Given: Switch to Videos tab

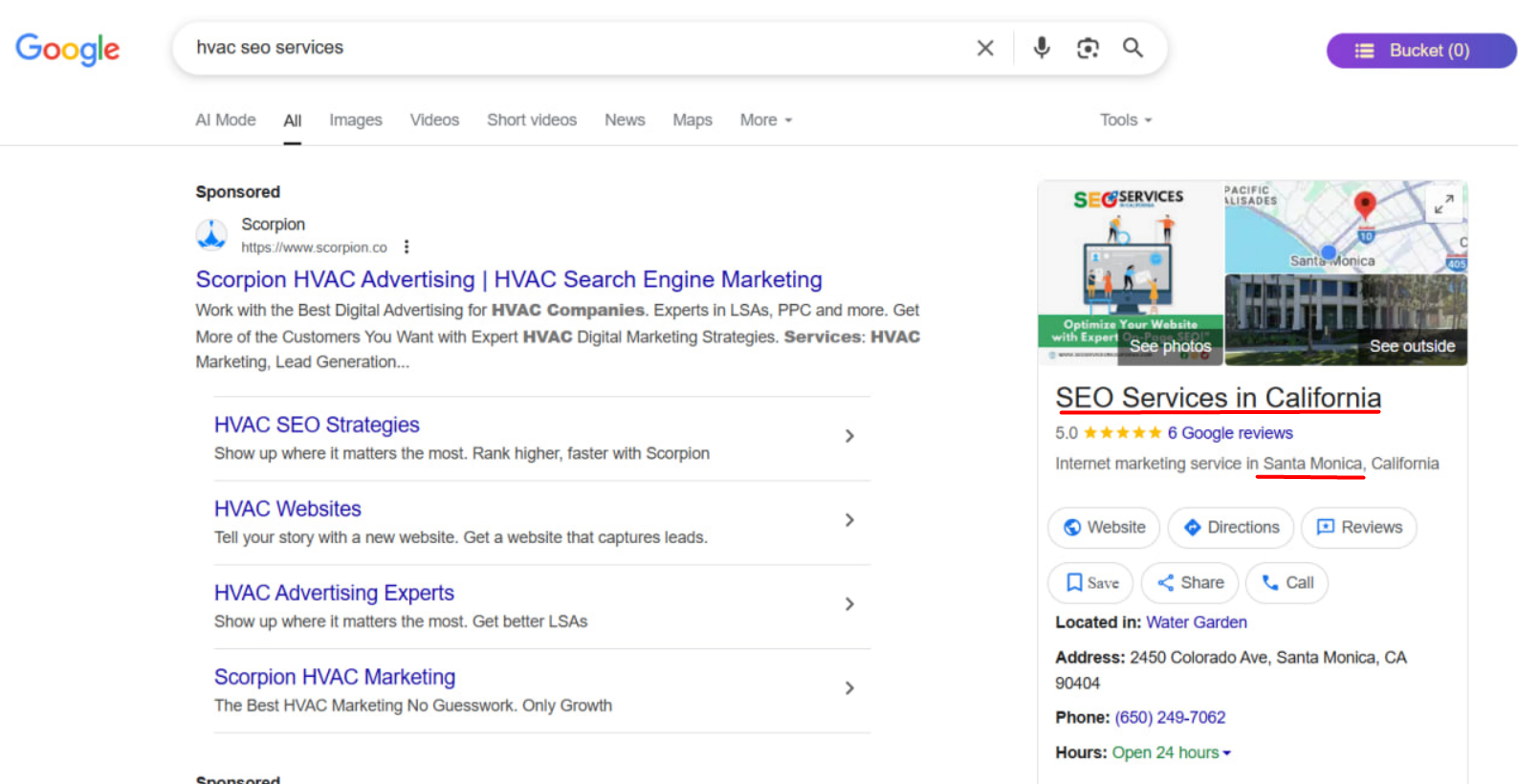Looking at the screenshot, I should coord(434,120).
